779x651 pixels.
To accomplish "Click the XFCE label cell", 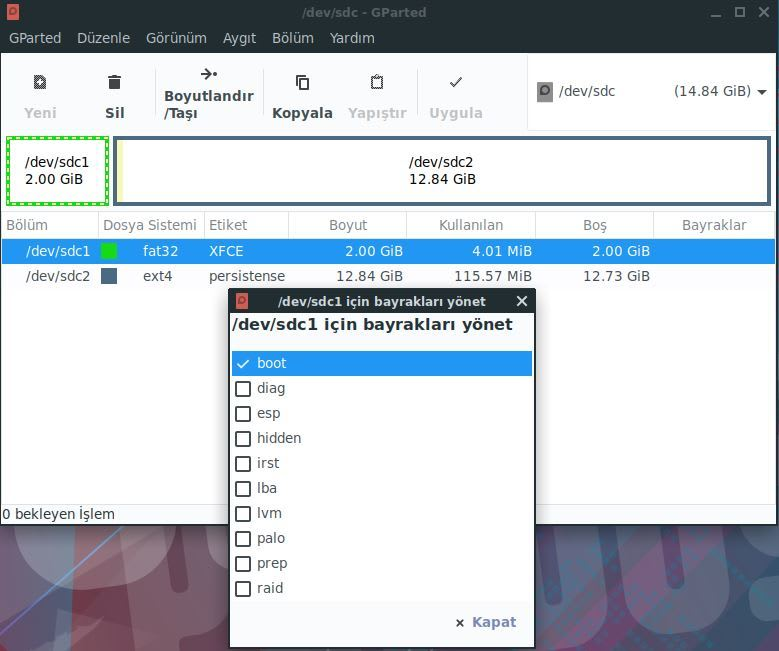I will click(226, 251).
